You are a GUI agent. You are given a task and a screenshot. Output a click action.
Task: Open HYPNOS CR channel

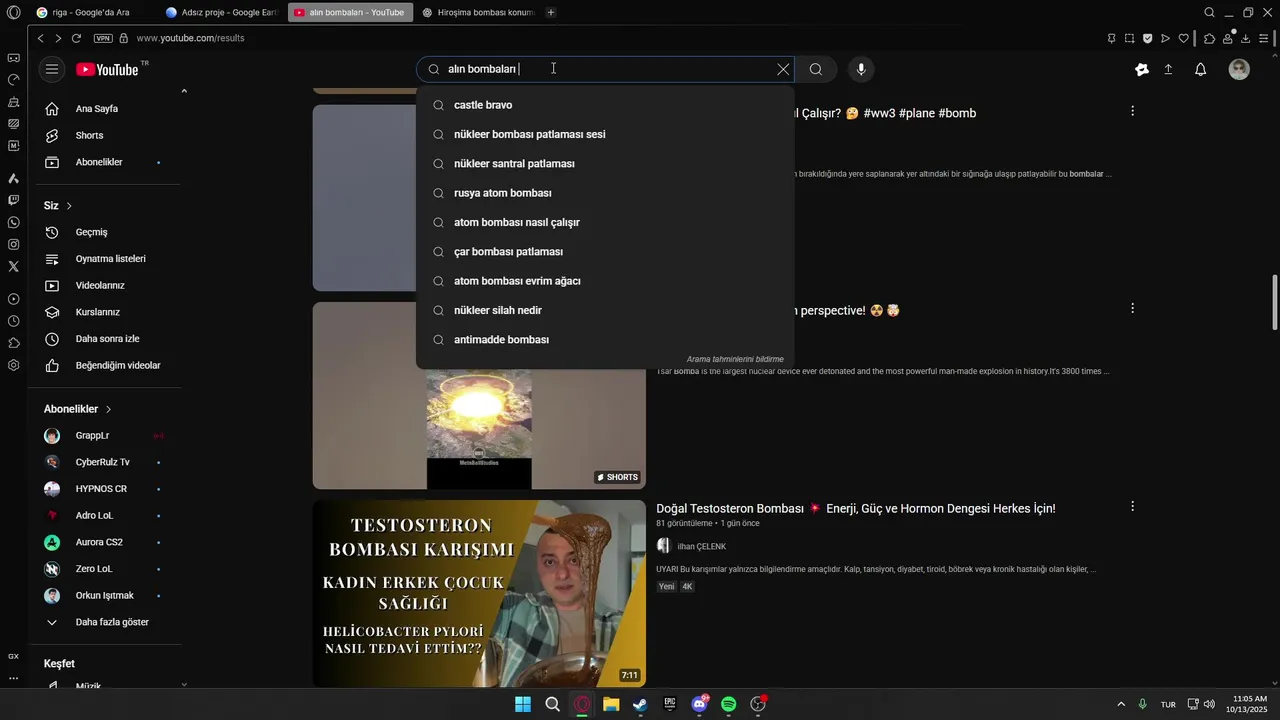tap(105, 489)
